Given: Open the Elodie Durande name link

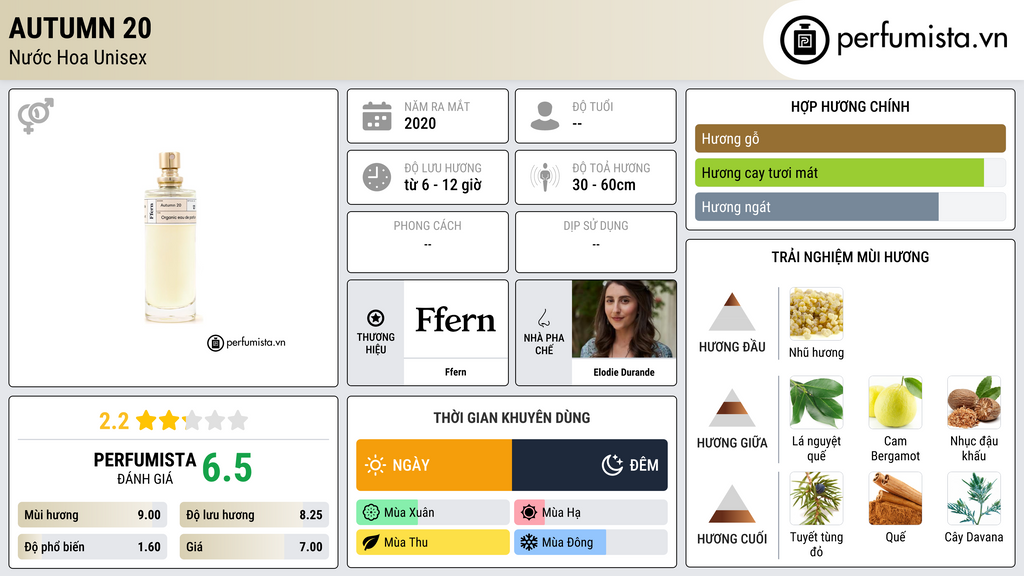Looking at the screenshot, I should 624,372.
